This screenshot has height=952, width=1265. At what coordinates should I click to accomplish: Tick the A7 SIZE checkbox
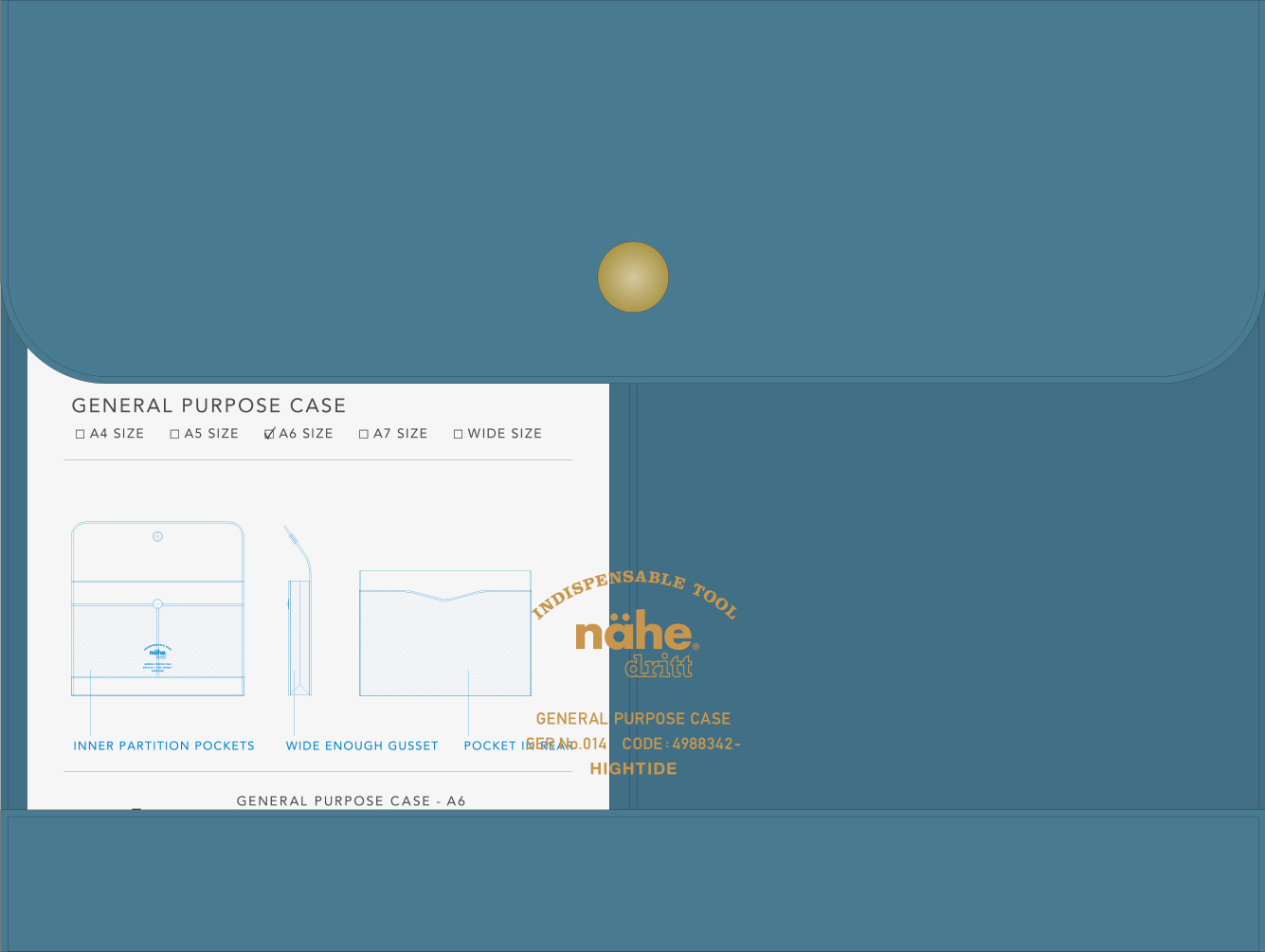point(364,434)
